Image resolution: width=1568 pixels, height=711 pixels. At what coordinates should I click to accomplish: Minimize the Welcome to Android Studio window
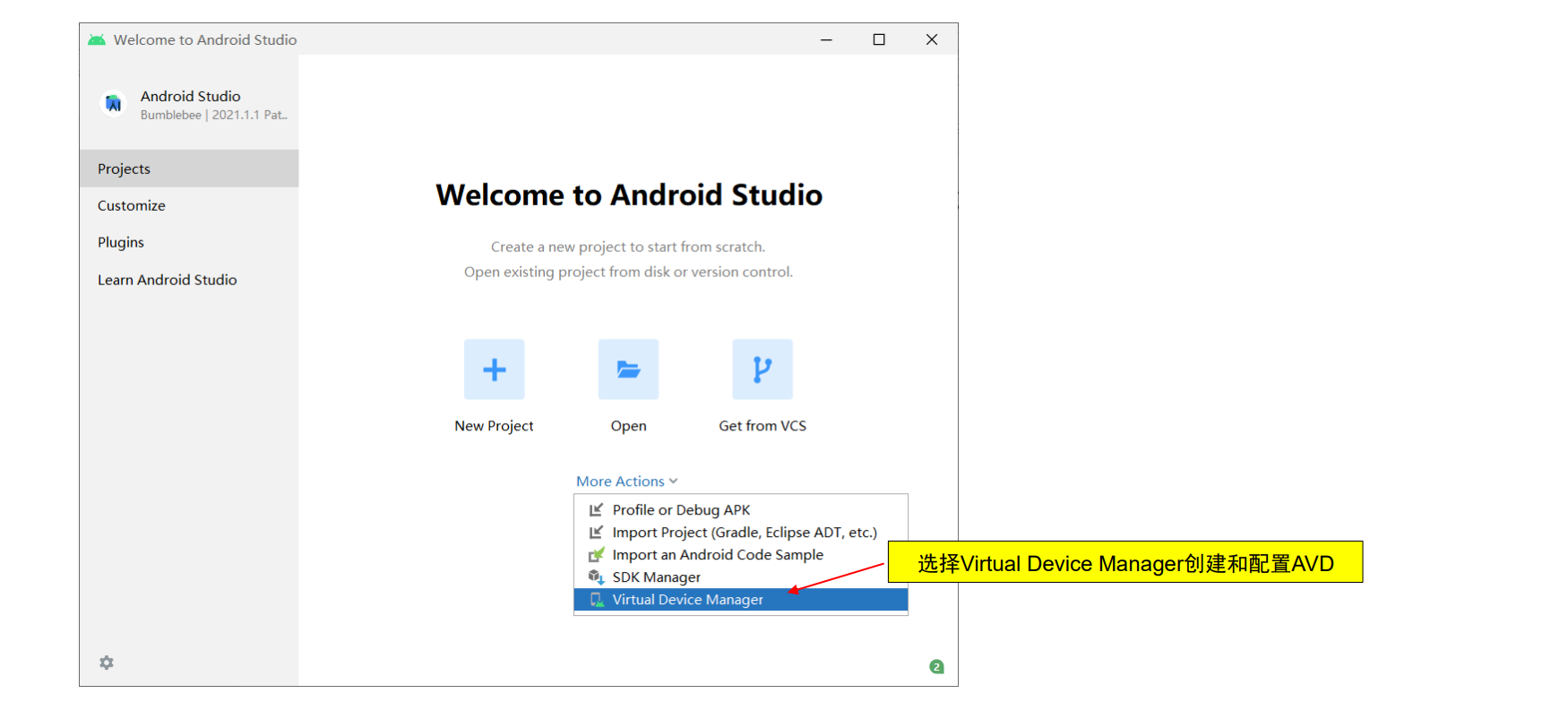point(826,39)
